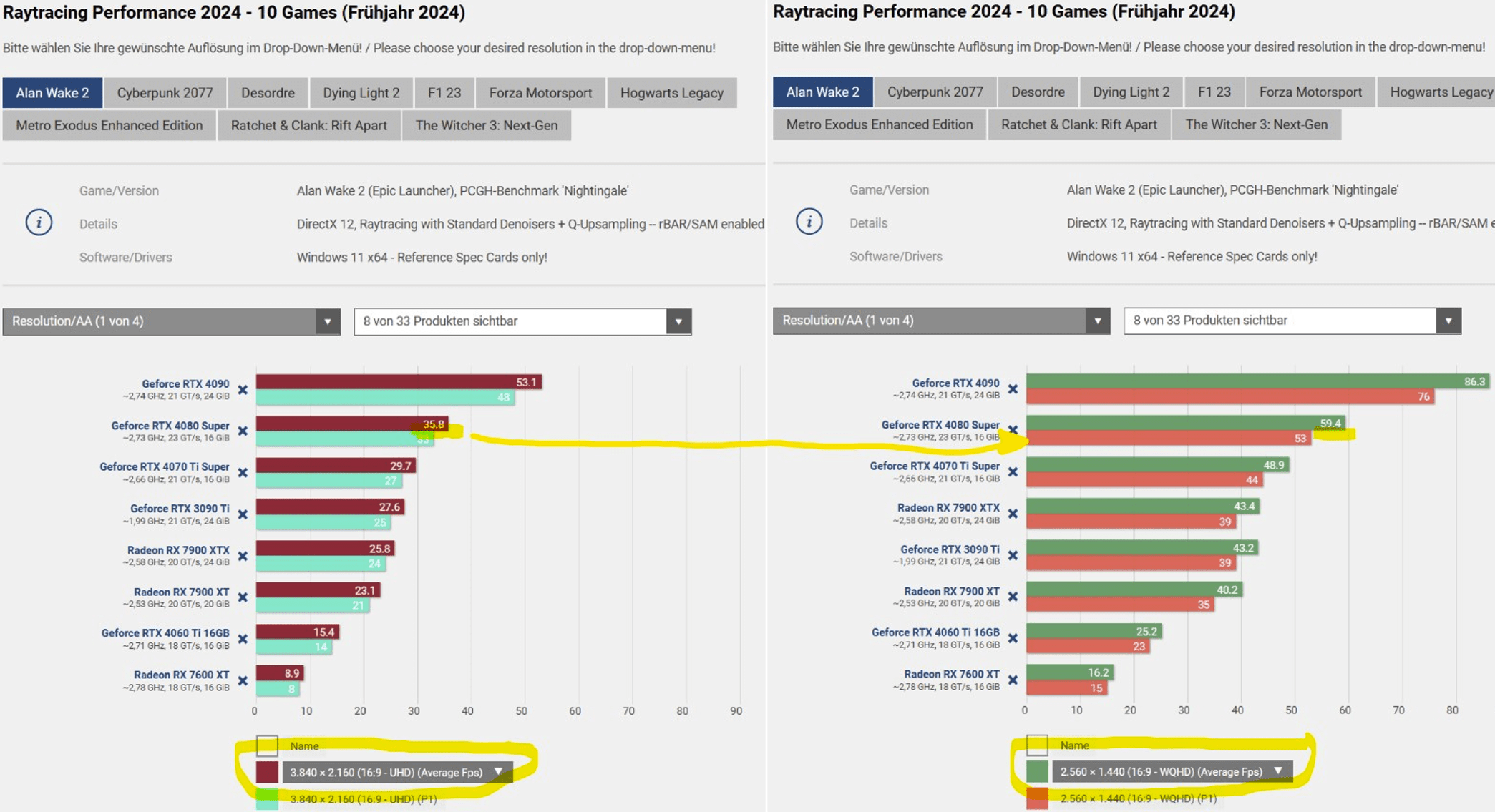Image resolution: width=1495 pixels, height=812 pixels.
Task: Click Geforce RTX 3090 Ti label in right chart
Action: 950,549
